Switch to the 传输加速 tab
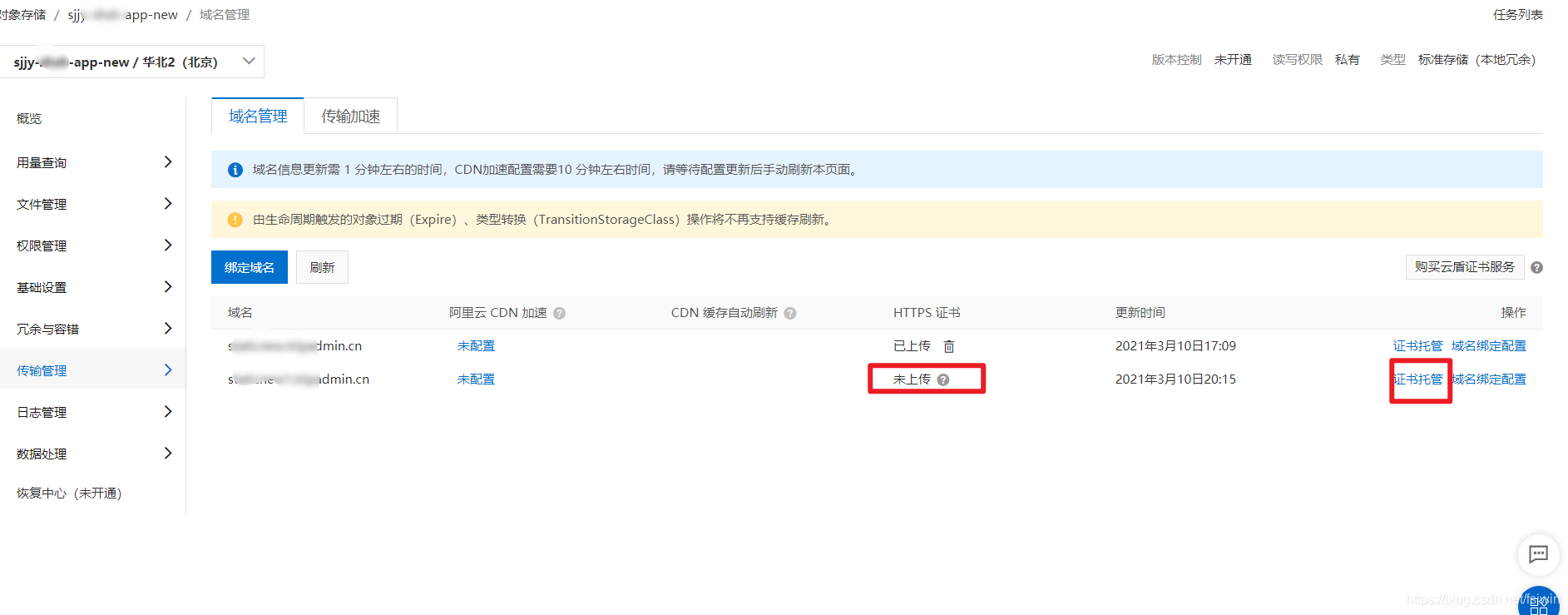 (350, 116)
